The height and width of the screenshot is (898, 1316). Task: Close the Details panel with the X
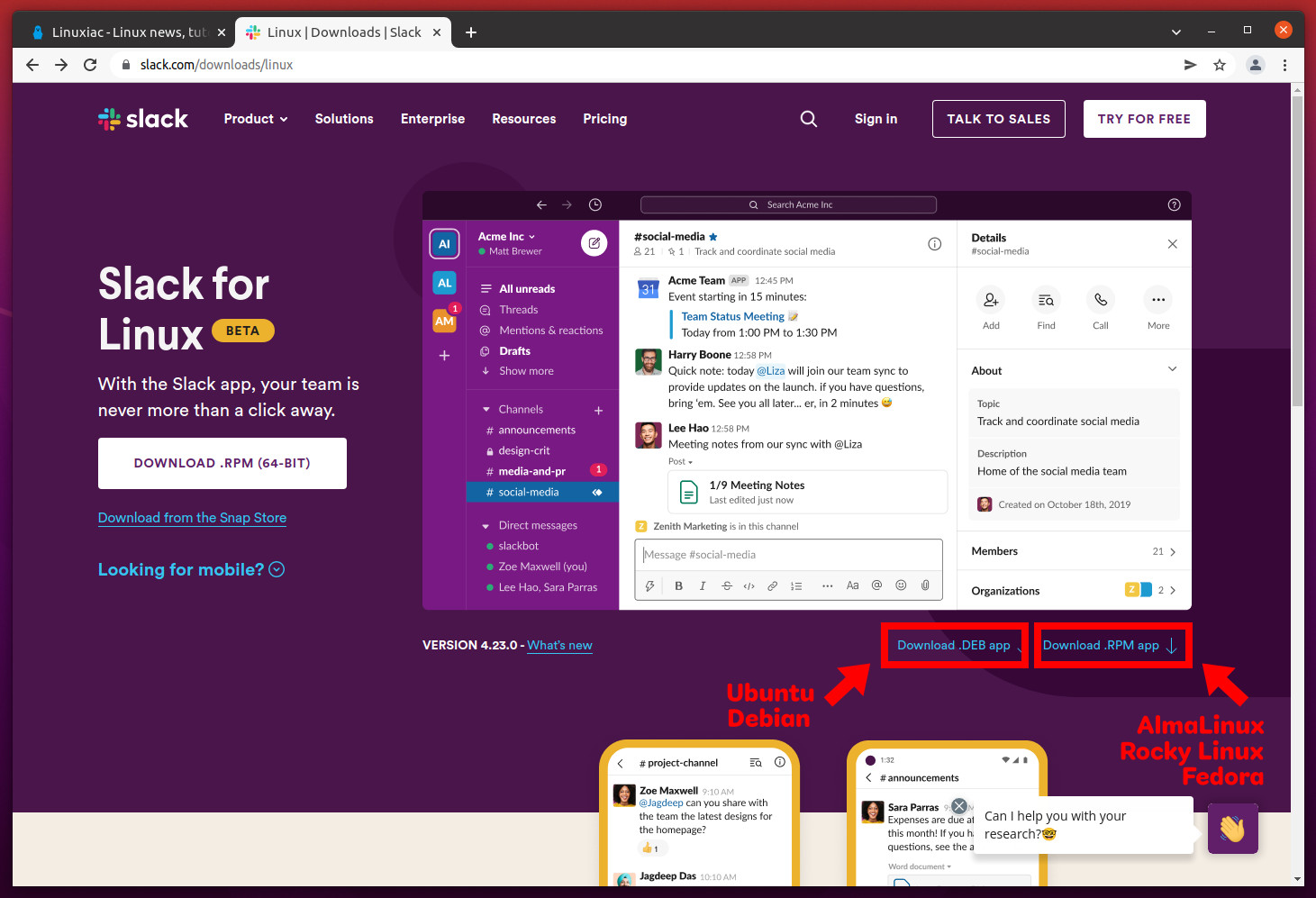1172,244
